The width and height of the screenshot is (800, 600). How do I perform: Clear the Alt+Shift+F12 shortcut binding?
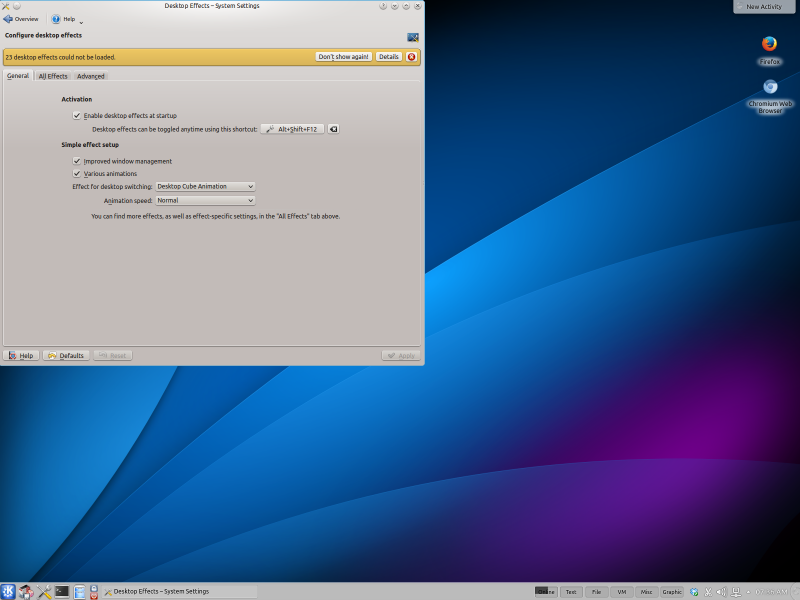(334, 129)
